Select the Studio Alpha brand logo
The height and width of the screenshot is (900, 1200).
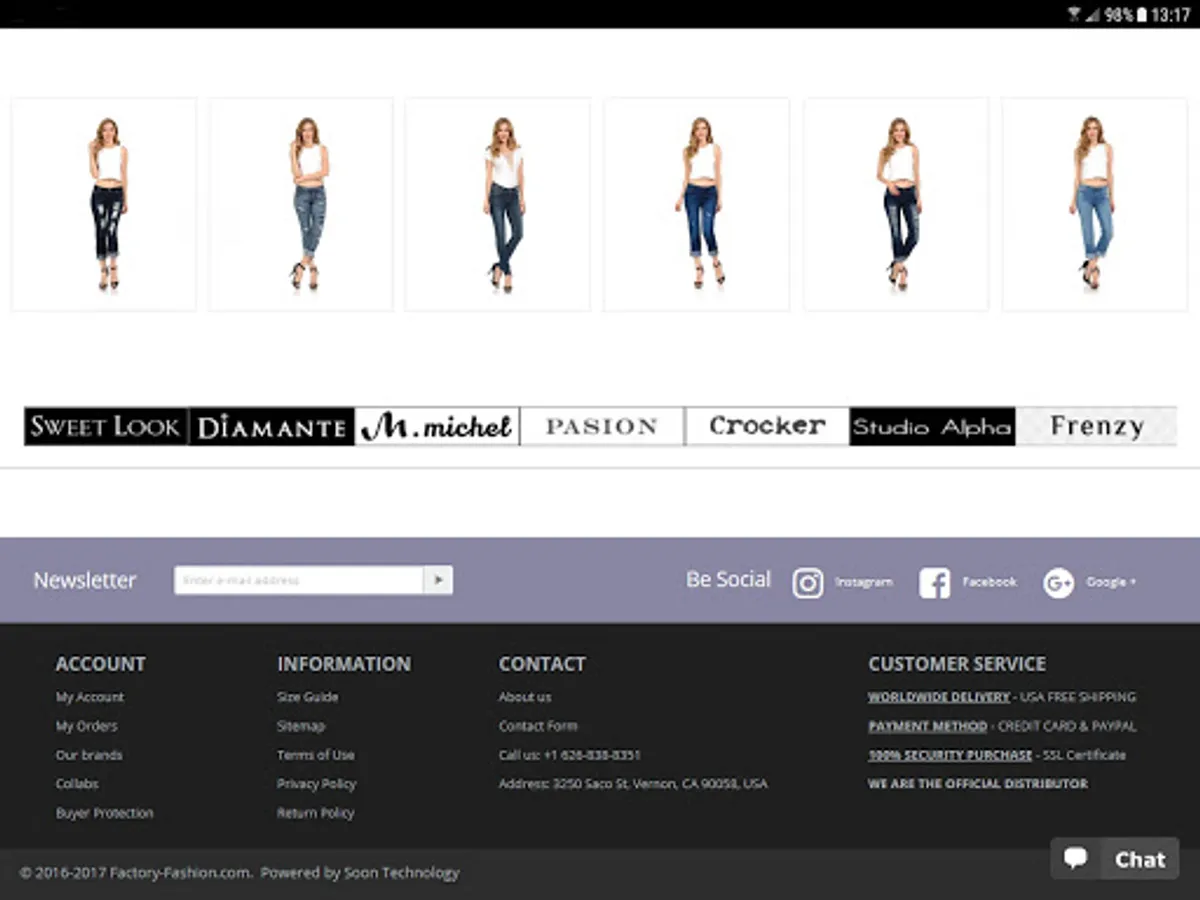tap(931, 426)
